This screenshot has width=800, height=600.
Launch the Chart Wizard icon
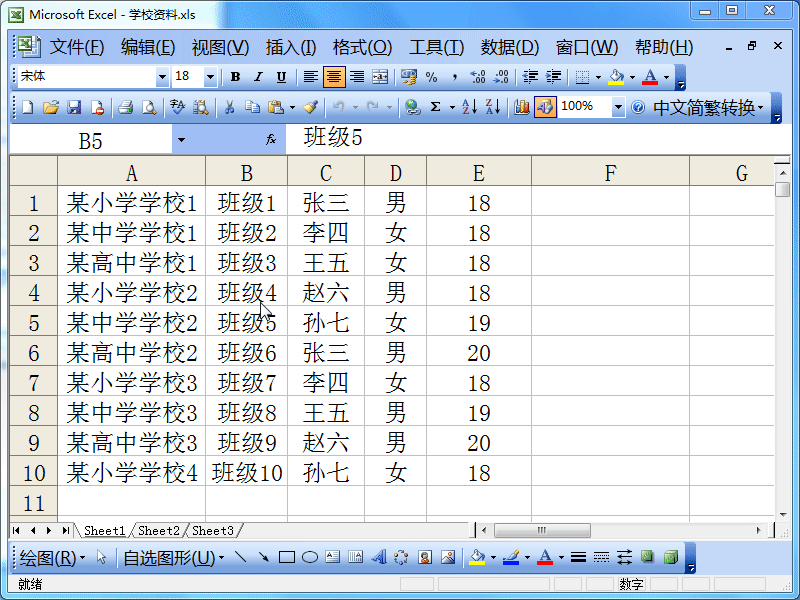pos(521,108)
